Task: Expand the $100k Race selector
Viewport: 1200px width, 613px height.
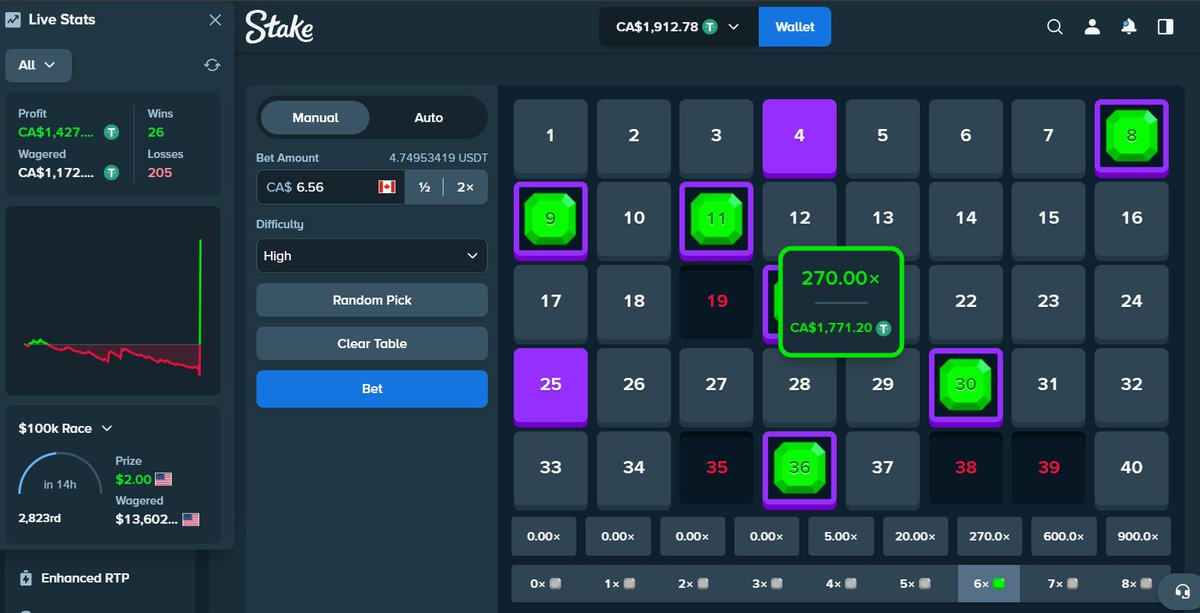Action: [x=64, y=428]
